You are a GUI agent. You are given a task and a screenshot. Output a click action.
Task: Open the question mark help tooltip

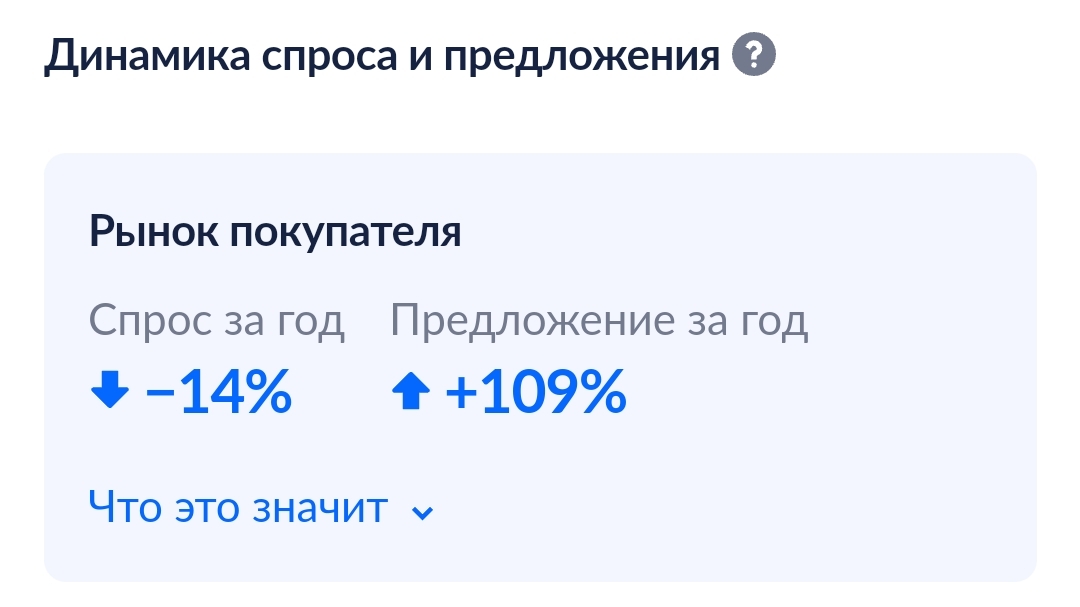pos(754,54)
